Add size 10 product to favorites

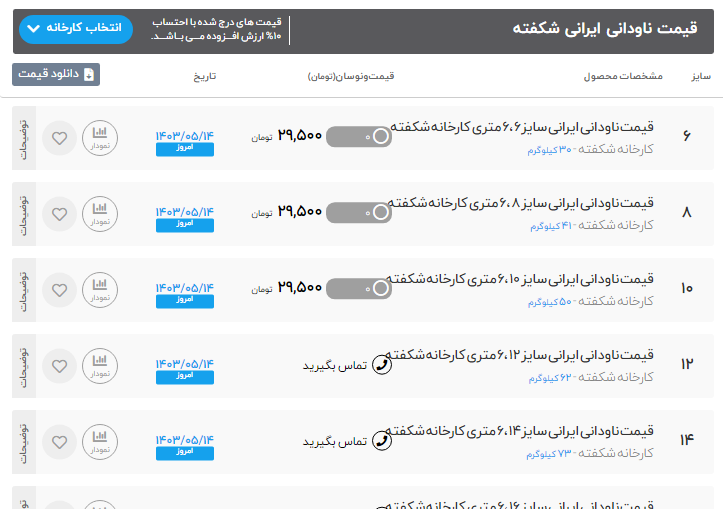pos(59,290)
